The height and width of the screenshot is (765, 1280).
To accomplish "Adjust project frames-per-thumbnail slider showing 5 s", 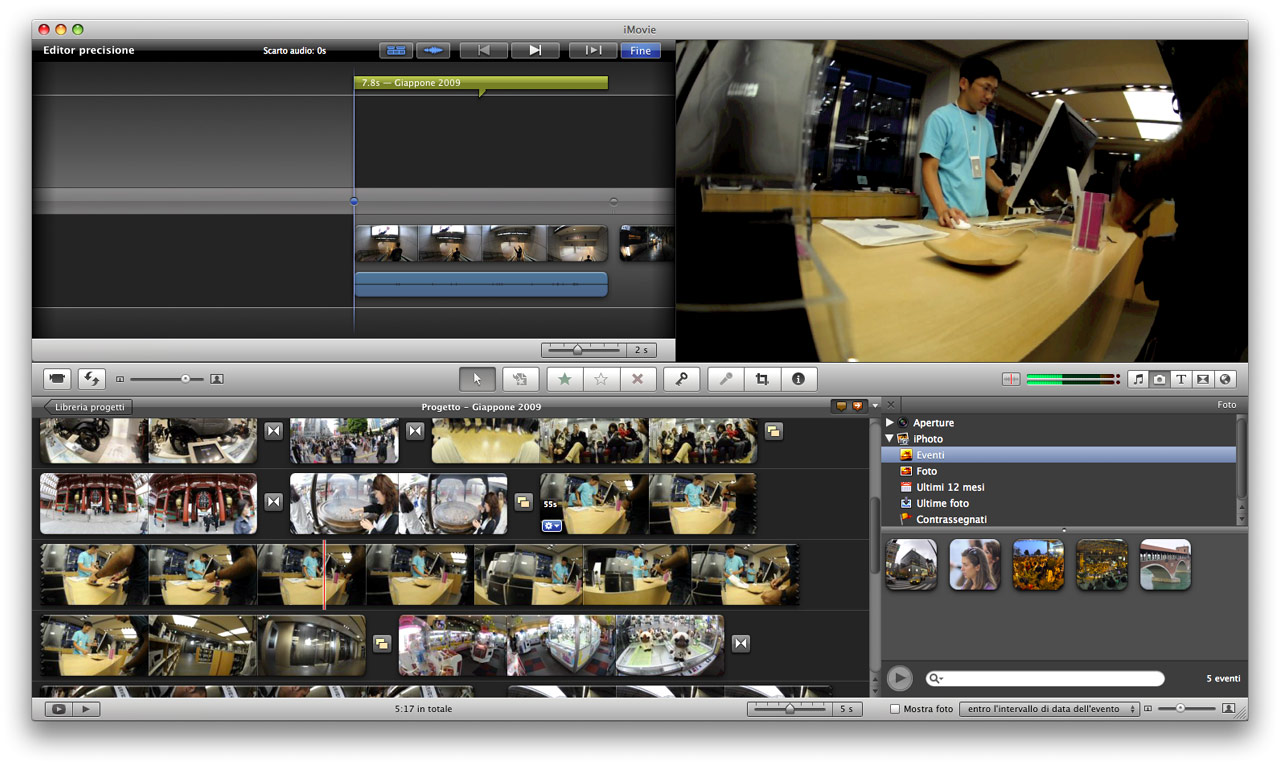I will (x=790, y=709).
